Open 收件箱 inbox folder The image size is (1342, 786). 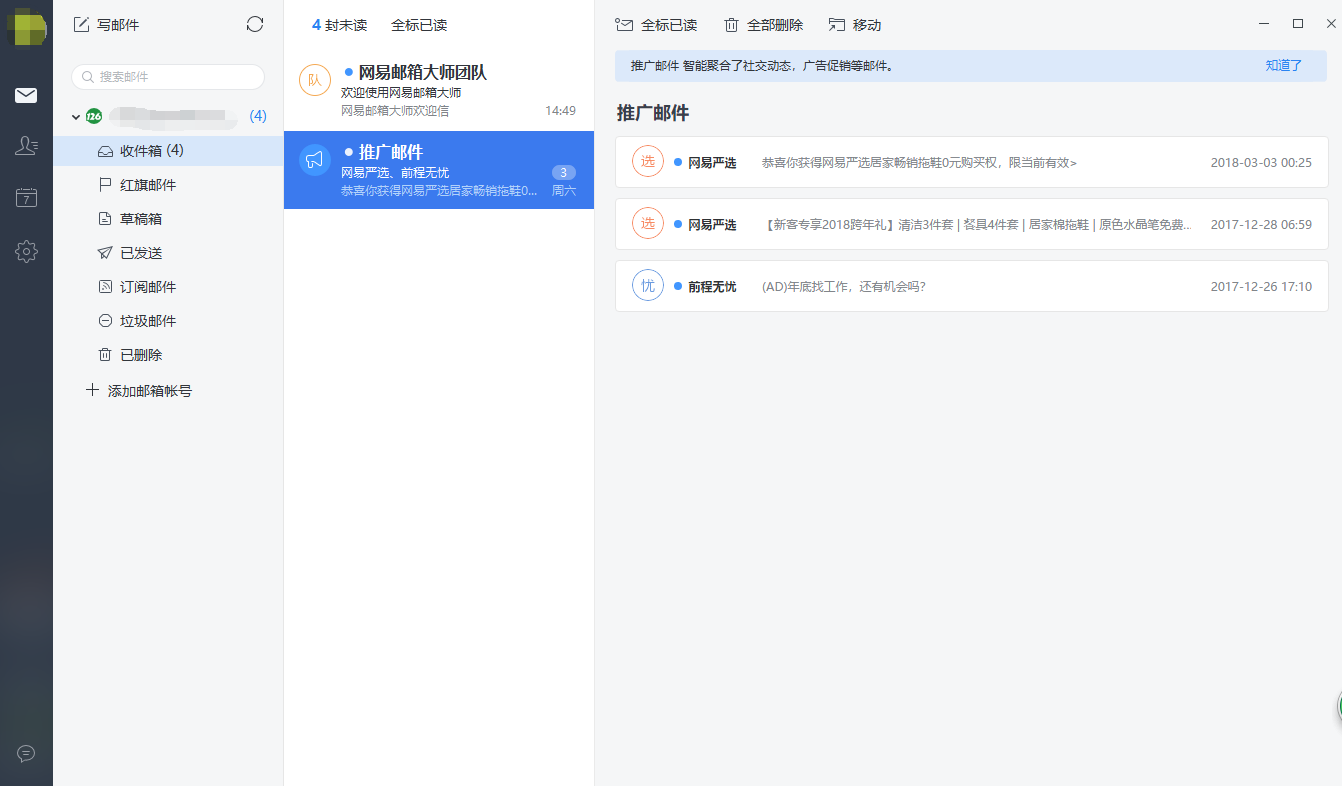tap(168, 151)
